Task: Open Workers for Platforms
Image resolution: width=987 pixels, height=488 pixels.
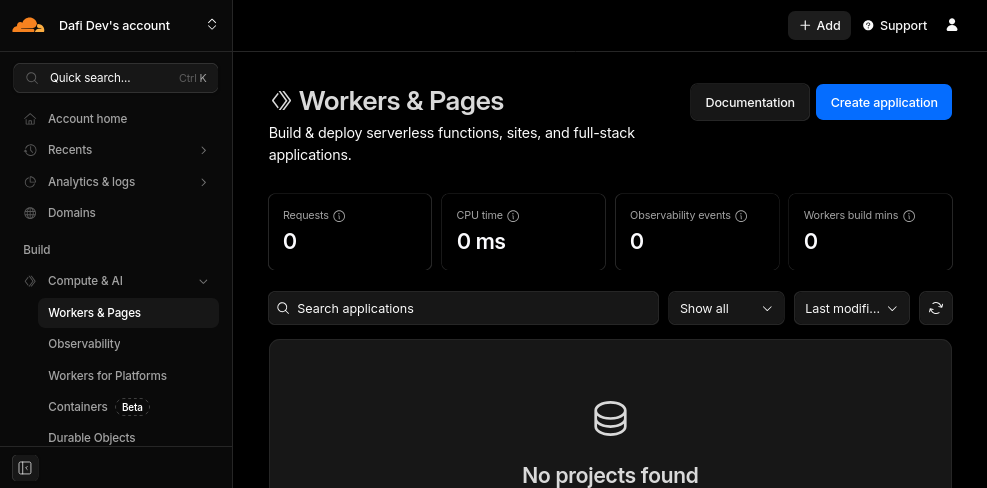Action: pos(108,376)
